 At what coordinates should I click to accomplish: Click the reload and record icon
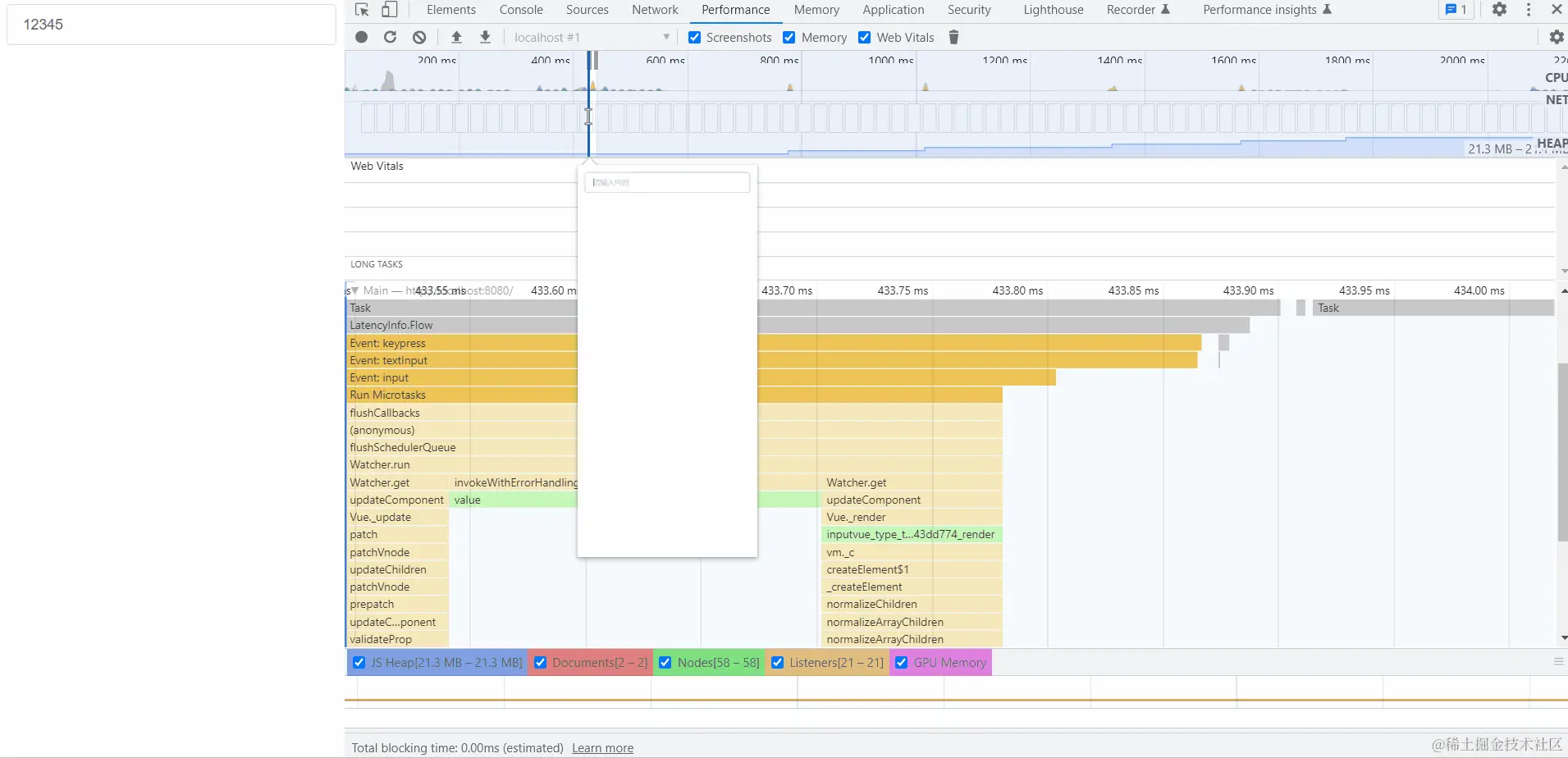click(x=391, y=37)
